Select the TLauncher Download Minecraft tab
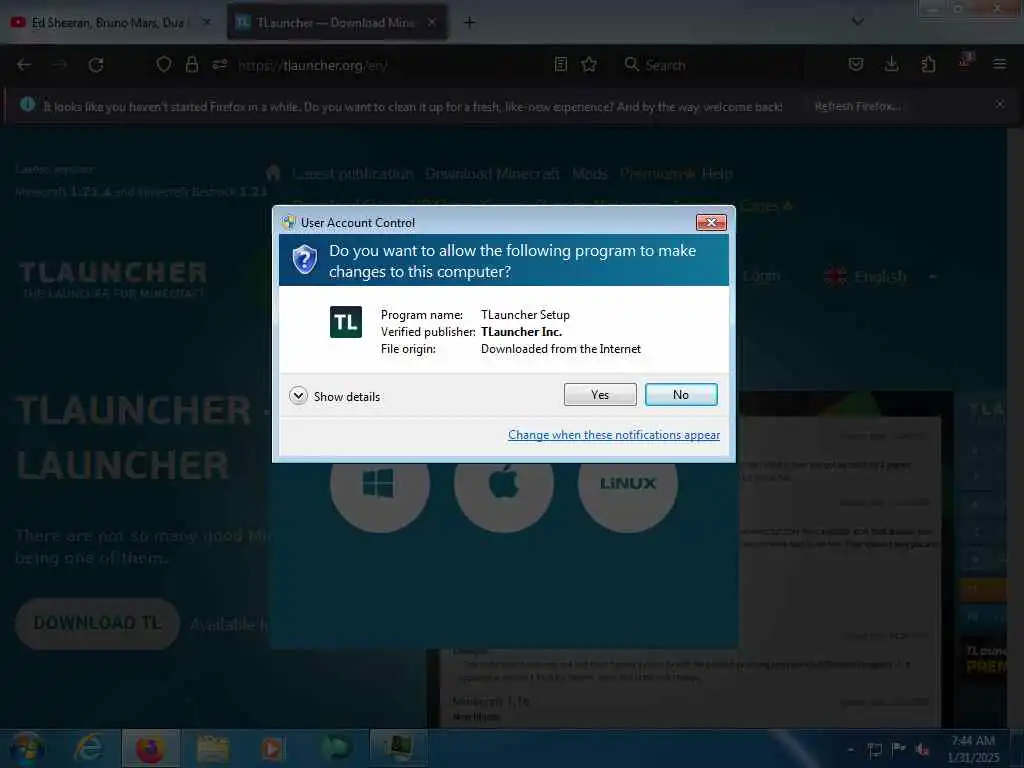Screen dimensions: 1024x768 click(335, 23)
